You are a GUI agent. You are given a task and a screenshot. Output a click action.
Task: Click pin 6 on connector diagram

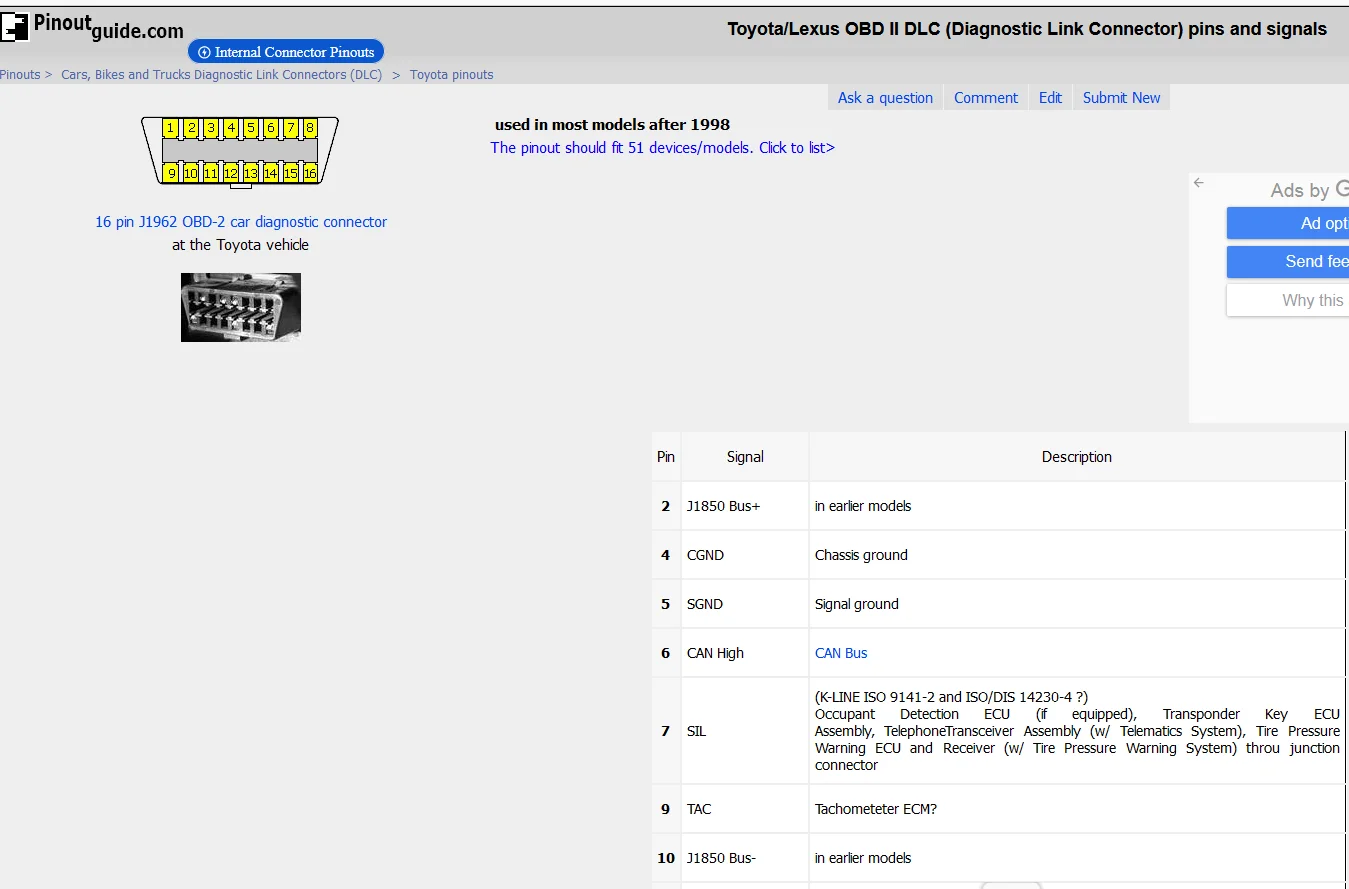[270, 128]
